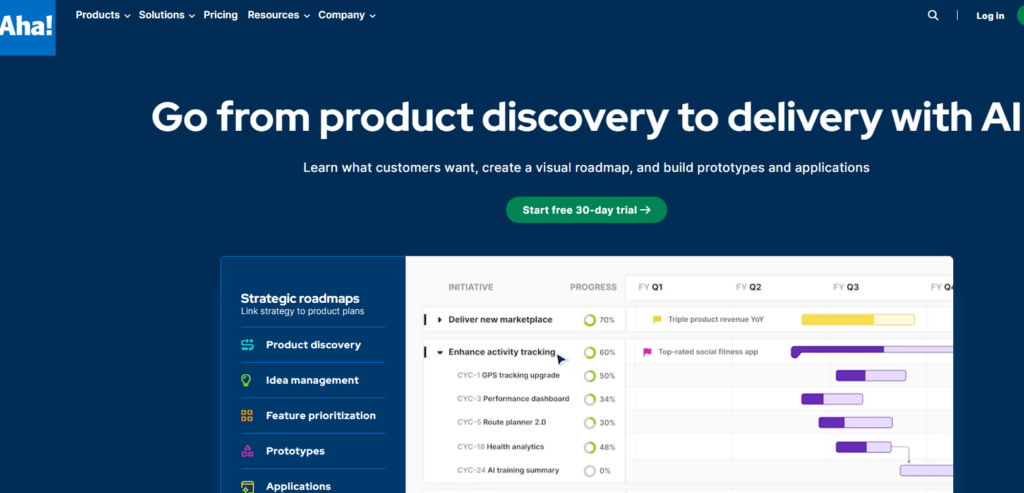Click the Performance dashboard progress ring

(x=590, y=399)
